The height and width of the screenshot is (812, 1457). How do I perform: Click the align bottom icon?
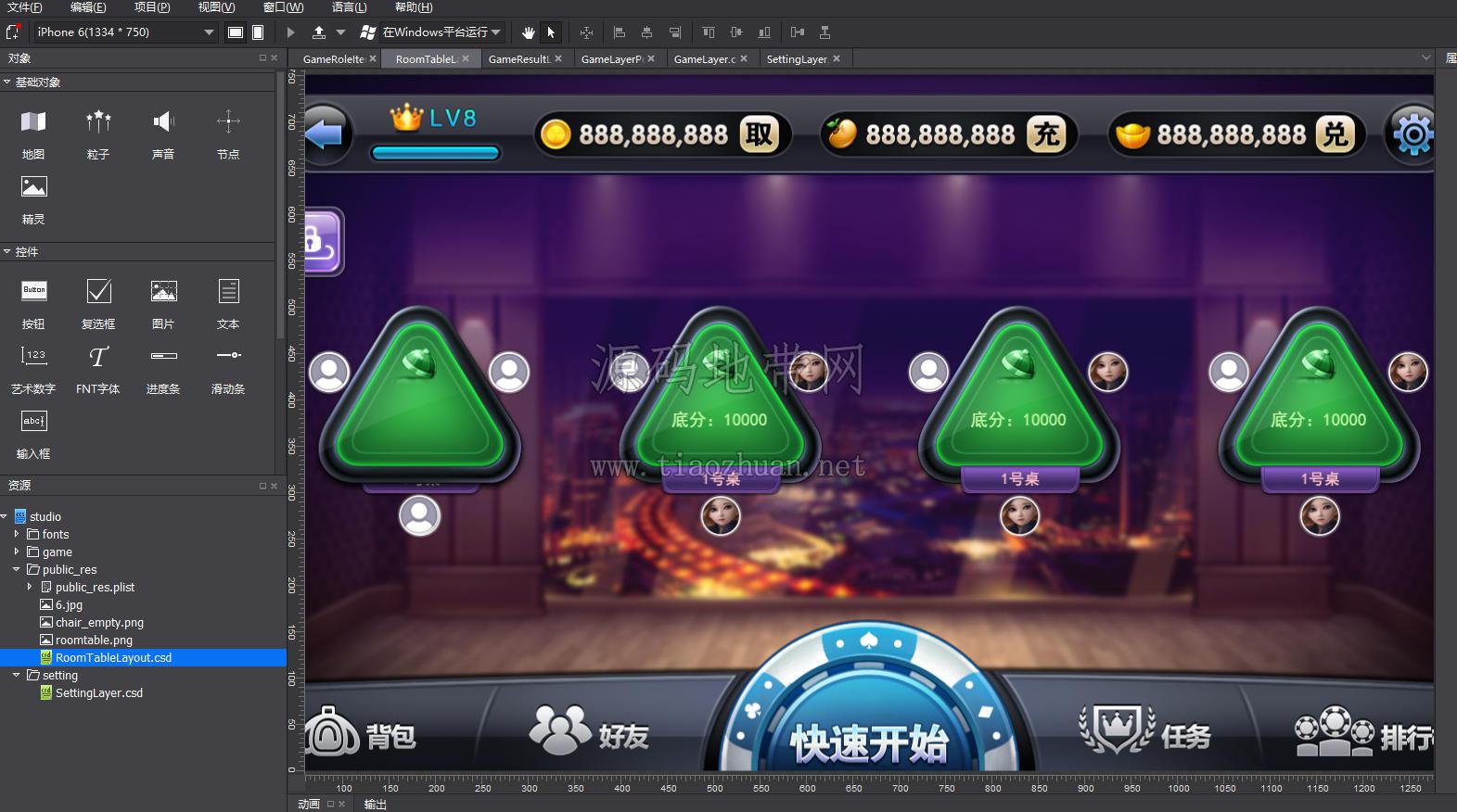click(x=764, y=32)
